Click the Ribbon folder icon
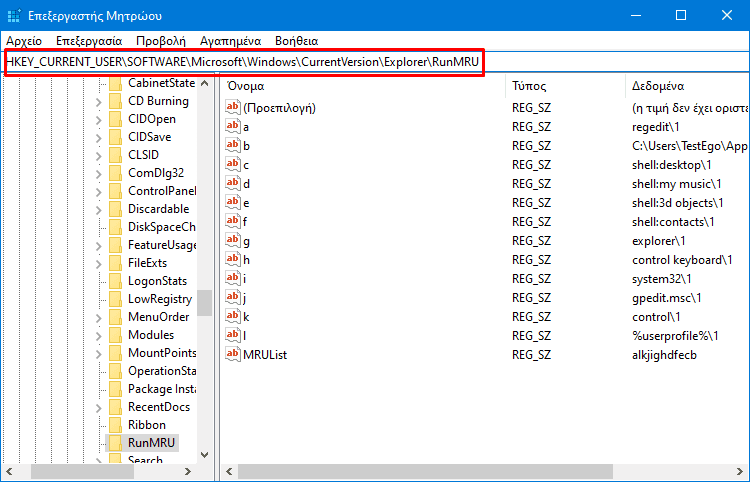 coord(115,425)
